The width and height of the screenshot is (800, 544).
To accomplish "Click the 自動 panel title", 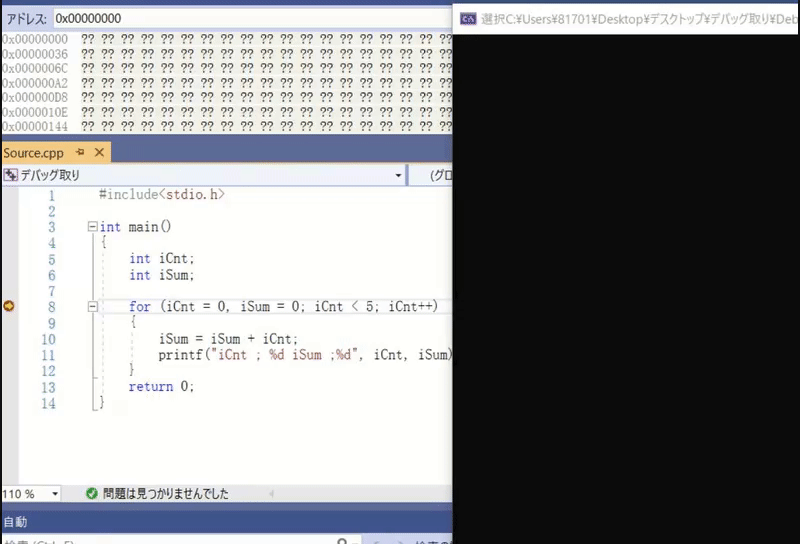I will [x=15, y=522].
